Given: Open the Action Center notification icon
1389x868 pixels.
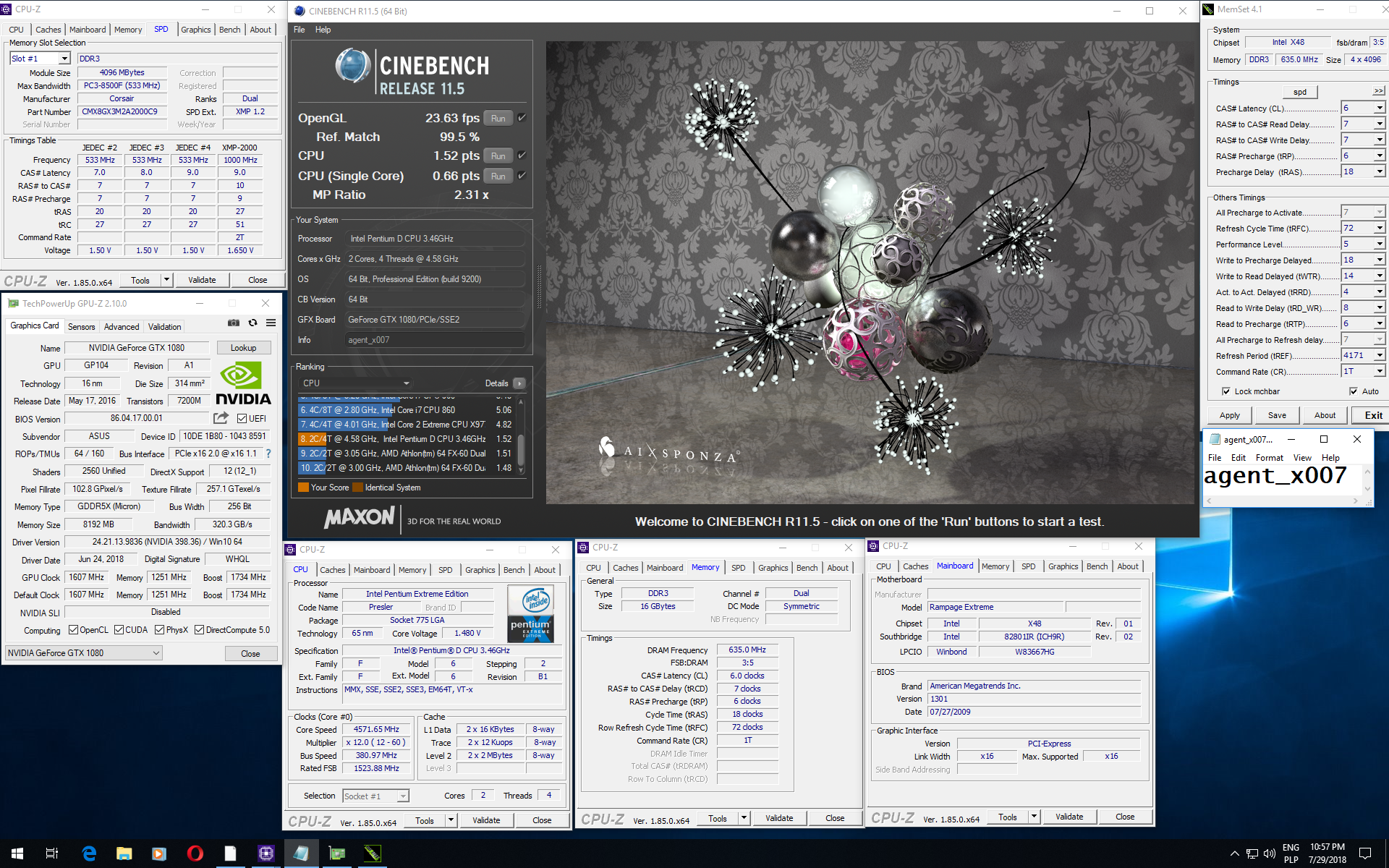Looking at the screenshot, I should 1365,854.
